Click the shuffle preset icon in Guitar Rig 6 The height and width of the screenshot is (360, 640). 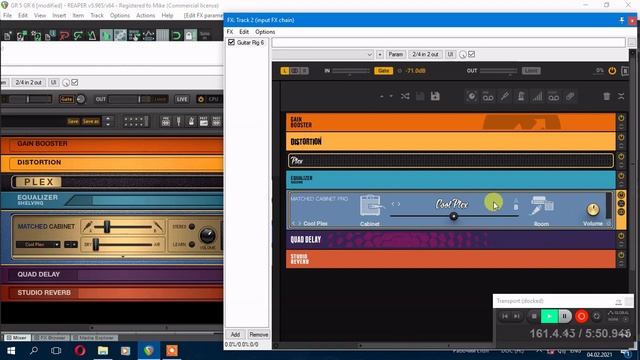(405, 96)
